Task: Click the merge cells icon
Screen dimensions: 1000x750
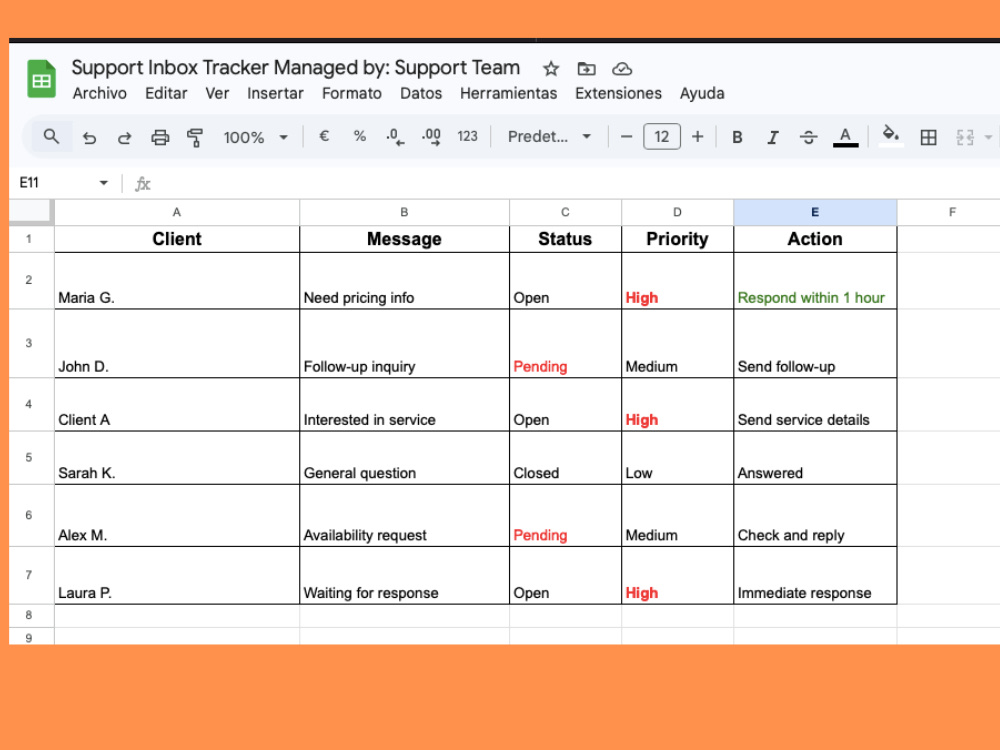Action: [x=965, y=137]
